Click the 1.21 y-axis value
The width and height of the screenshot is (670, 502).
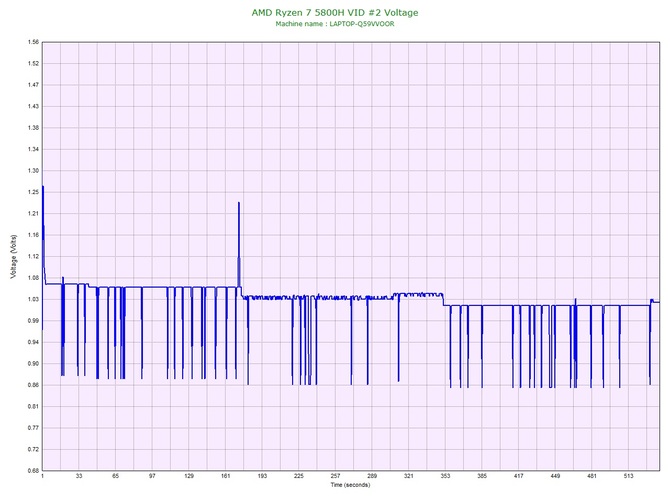click(33, 214)
